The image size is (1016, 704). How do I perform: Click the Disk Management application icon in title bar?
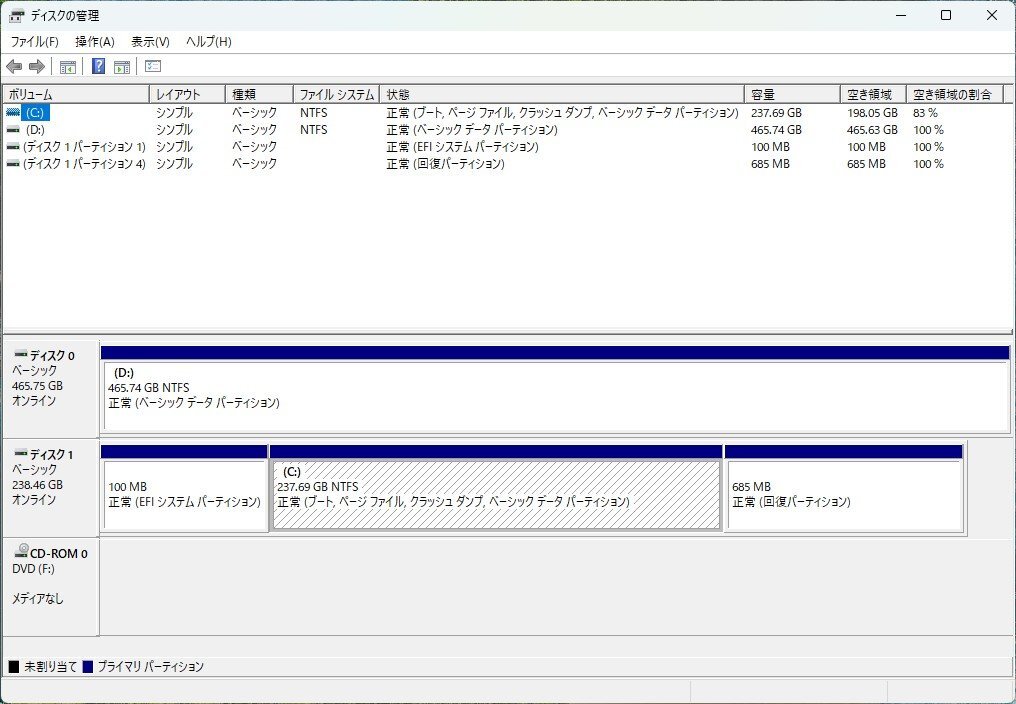15,15
